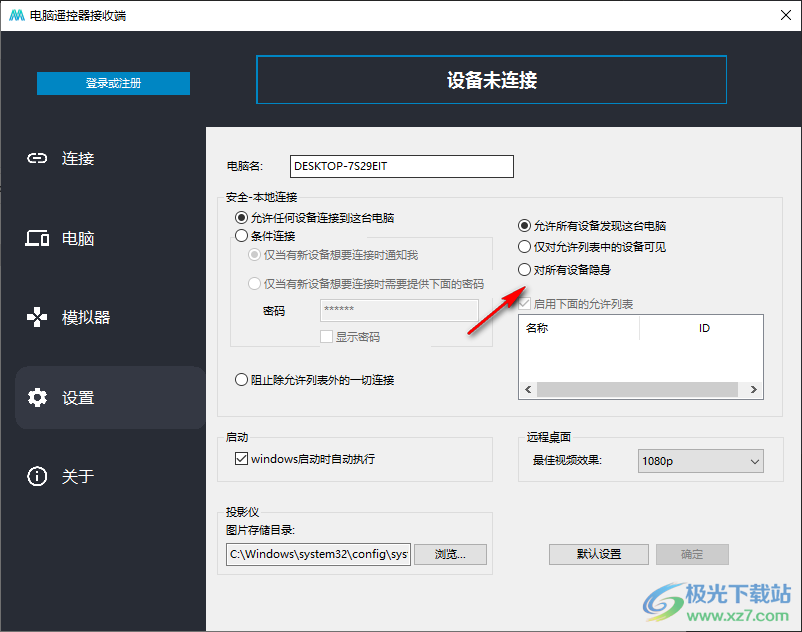The height and width of the screenshot is (632, 802).
Task: Click the 默认设置 default settings button
Action: click(x=598, y=554)
